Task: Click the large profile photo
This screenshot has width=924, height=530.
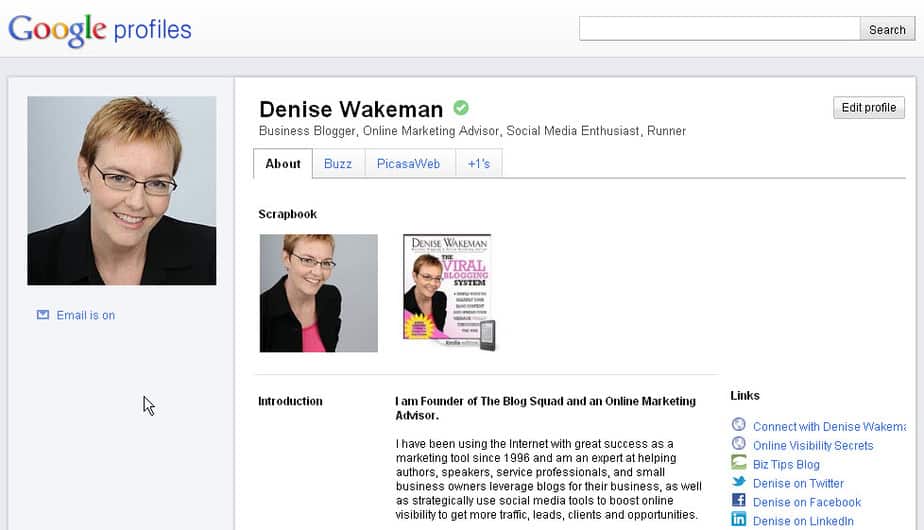Action: tap(122, 190)
